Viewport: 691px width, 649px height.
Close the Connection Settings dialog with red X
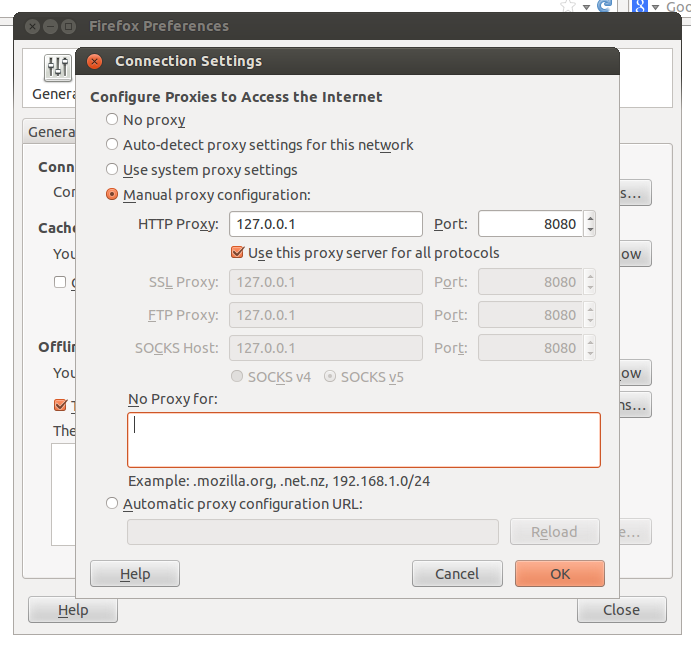(94, 61)
